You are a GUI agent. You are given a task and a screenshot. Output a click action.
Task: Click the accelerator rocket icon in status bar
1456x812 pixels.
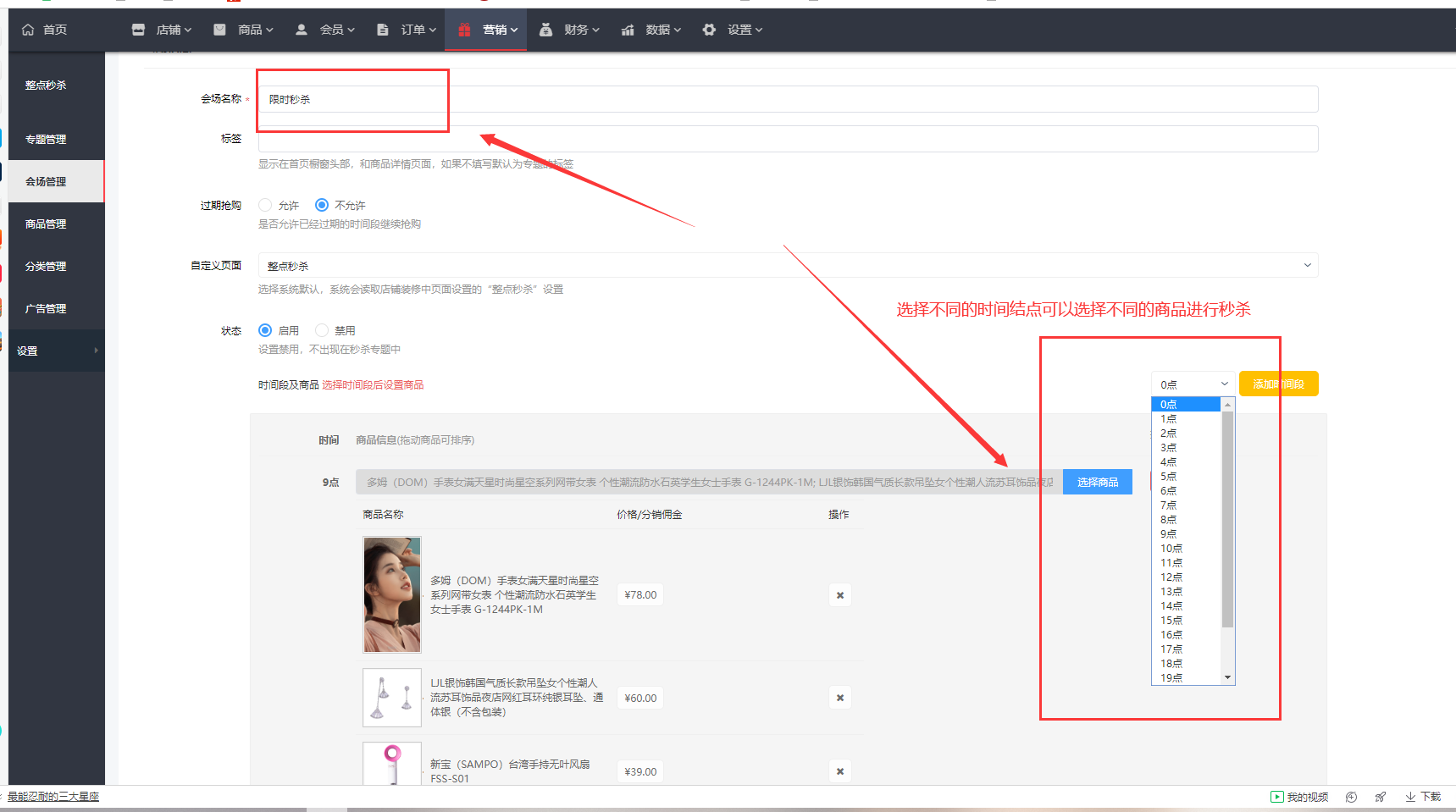pyautogui.click(x=1381, y=797)
